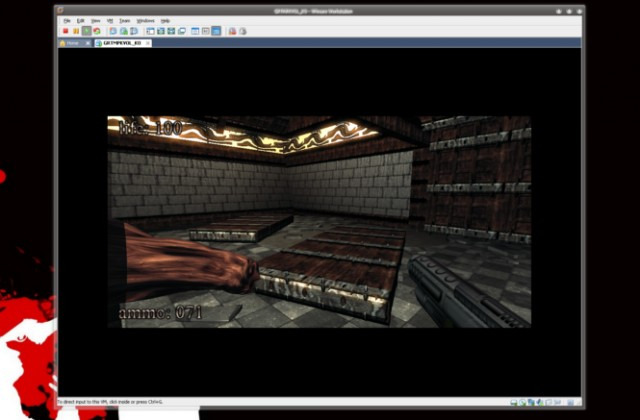The height and width of the screenshot is (420, 640).
Task: Take a snapshot with the first snapshot toolbar icon
Action: [x=113, y=31]
